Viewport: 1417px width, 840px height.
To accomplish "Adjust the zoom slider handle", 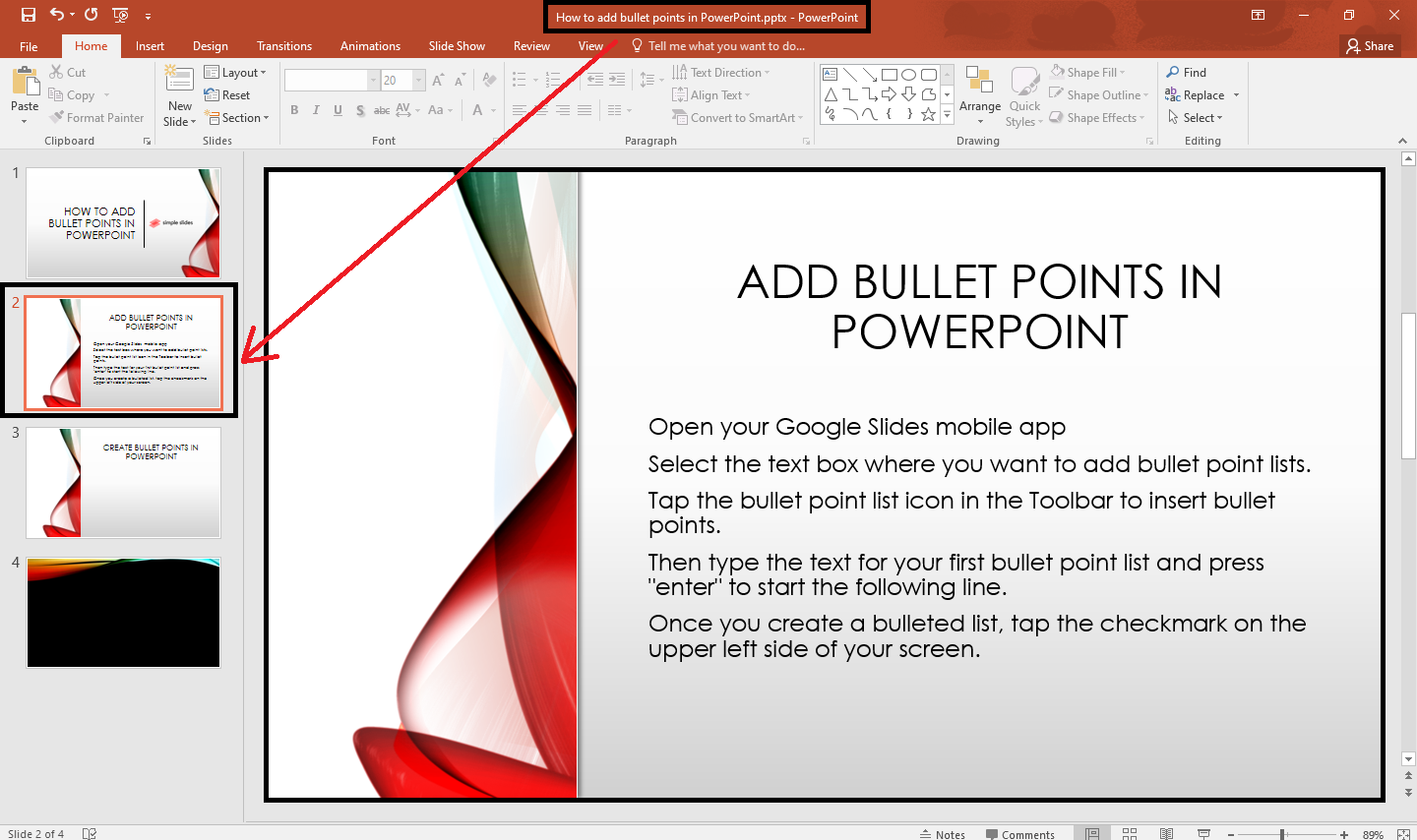I will click(x=1282, y=834).
